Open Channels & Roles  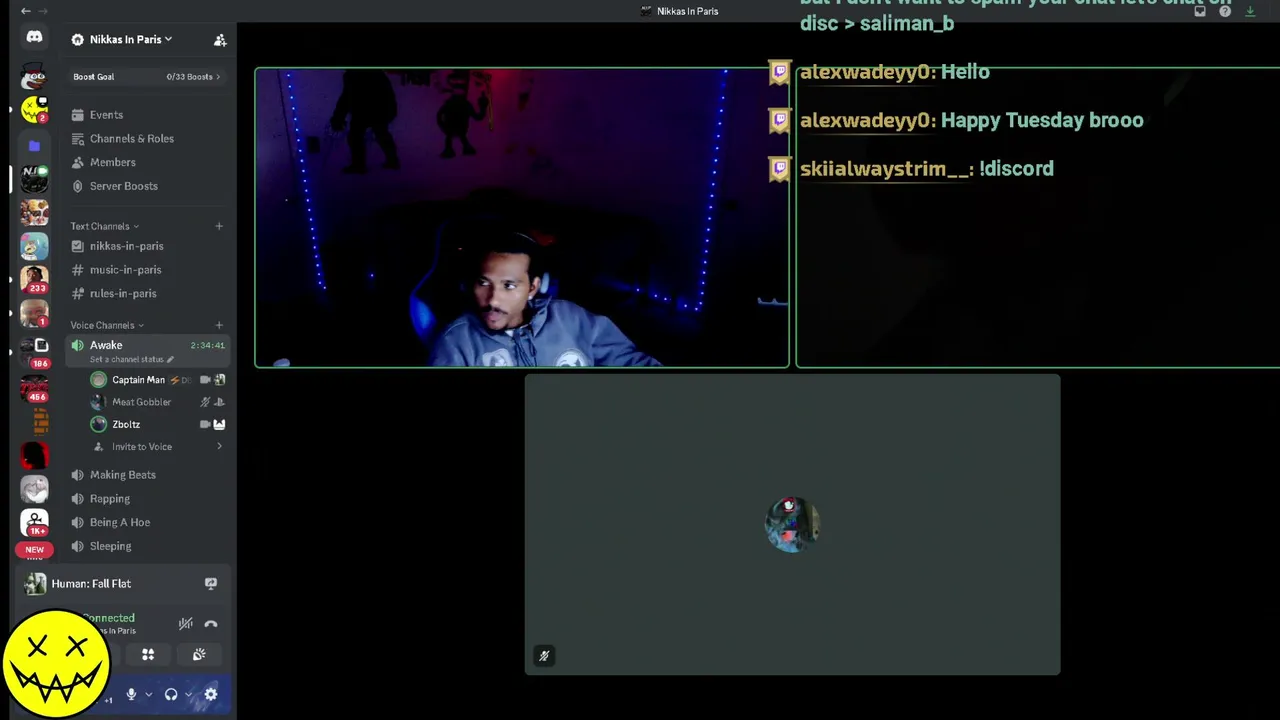pyautogui.click(x=148, y=139)
